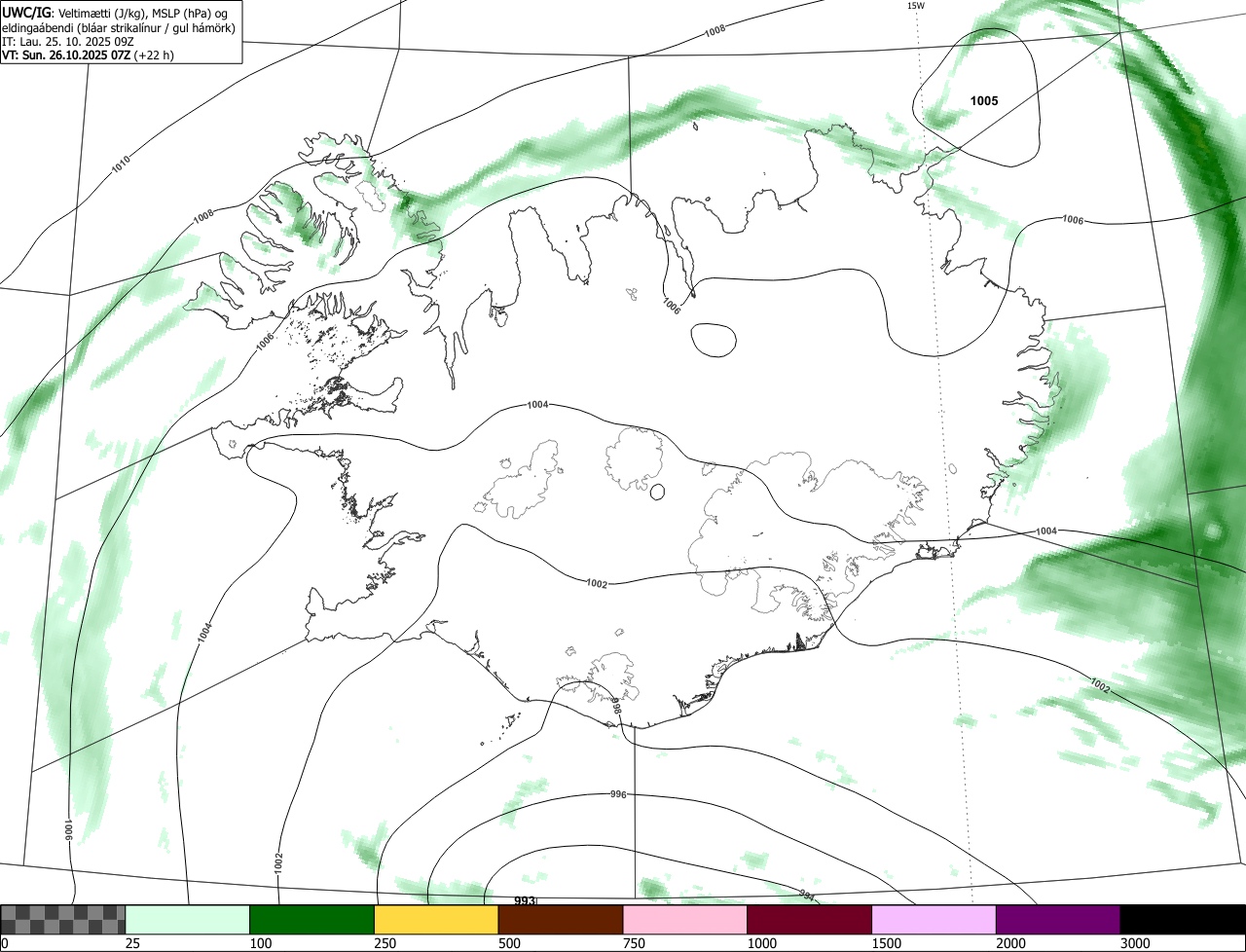Click the legend value 250
The height and width of the screenshot is (952, 1246).
coord(385,943)
